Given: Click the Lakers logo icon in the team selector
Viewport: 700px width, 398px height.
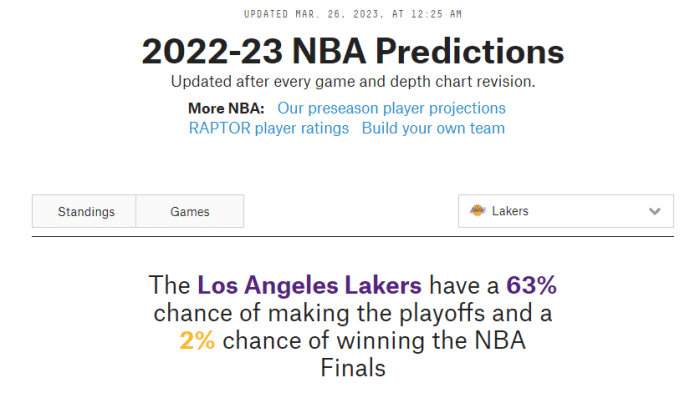Looking at the screenshot, I should (x=477, y=211).
